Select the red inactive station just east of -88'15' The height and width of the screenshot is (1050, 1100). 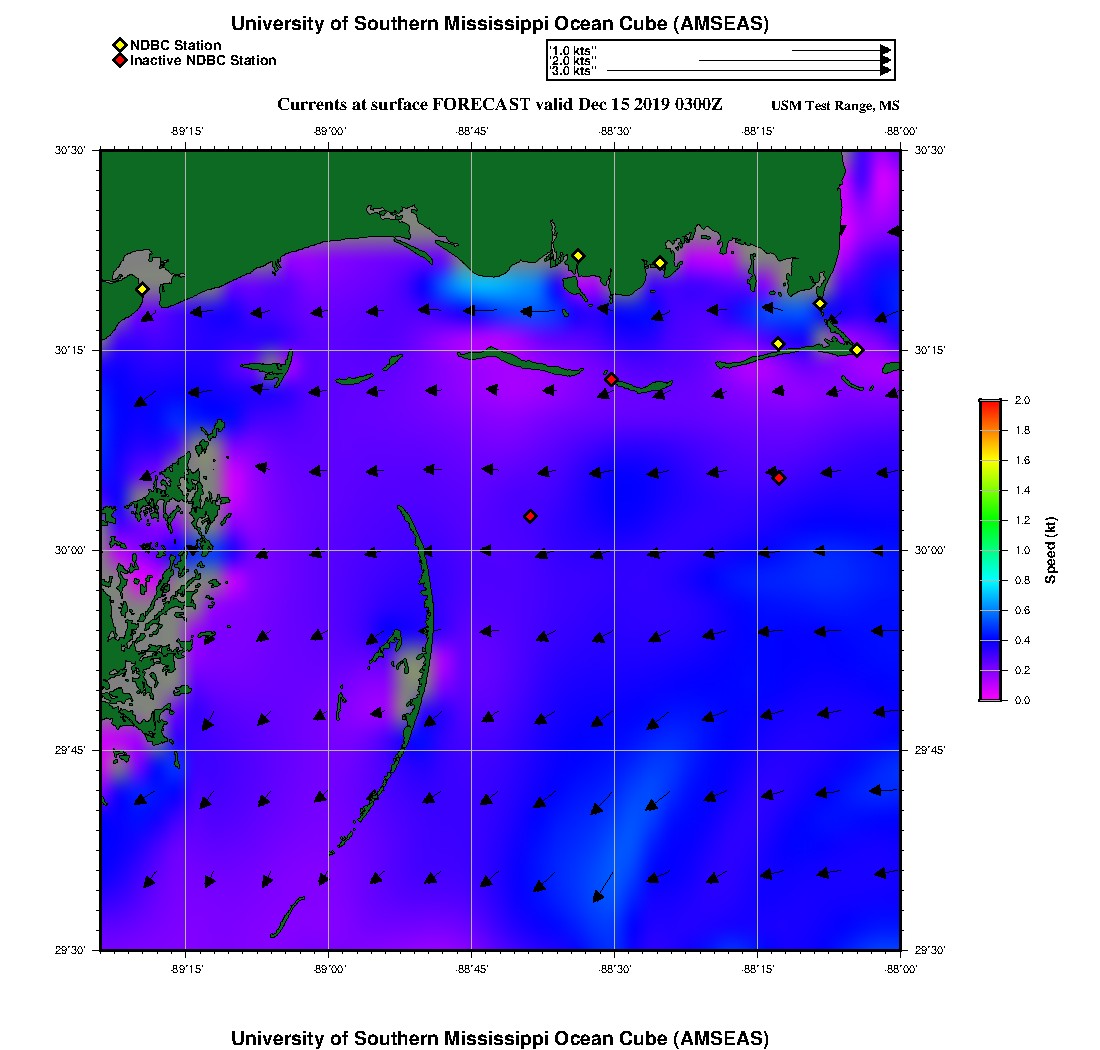click(x=779, y=478)
